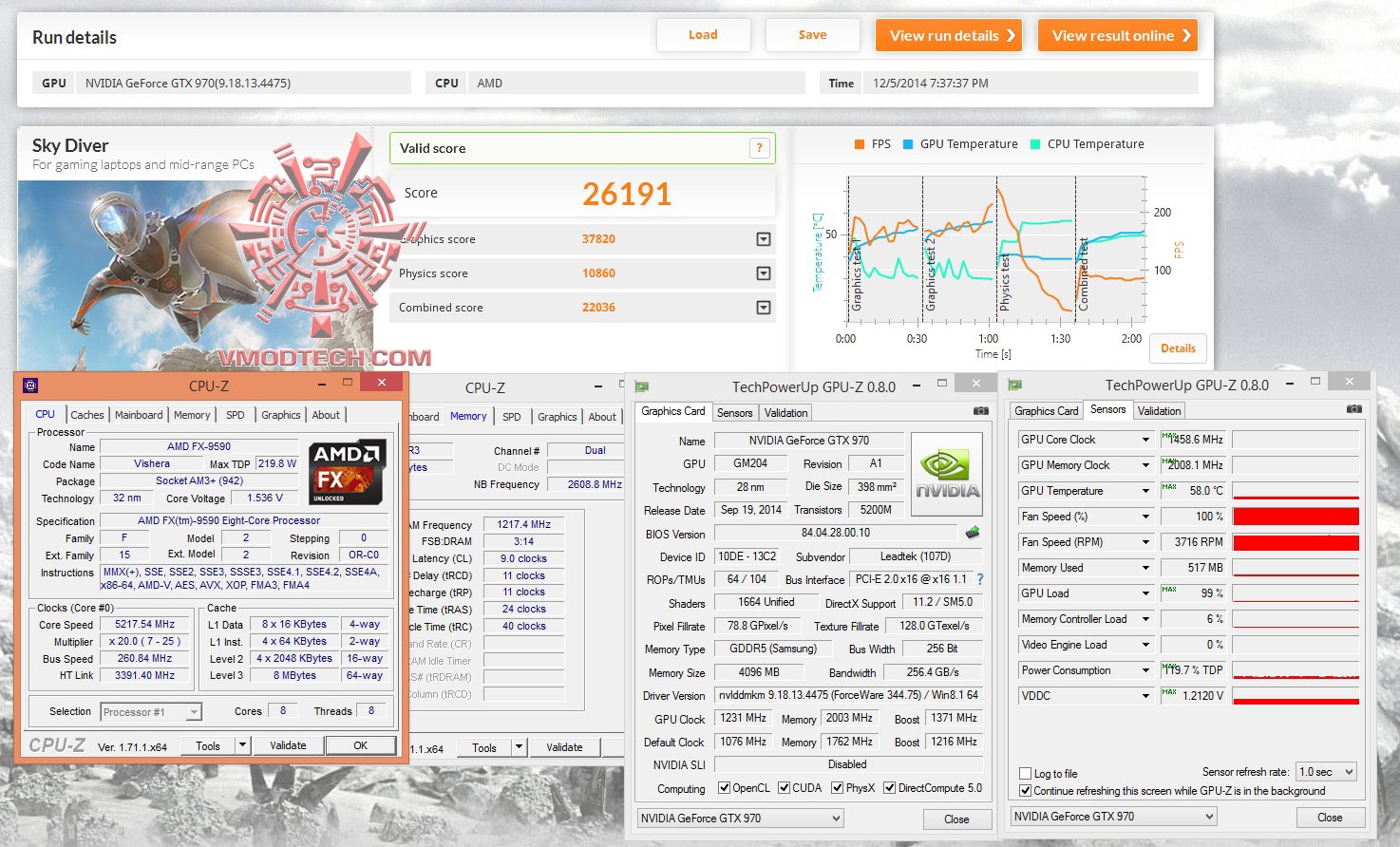1400x847 pixels.
Task: Click the Valid score help question mark icon
Action: [759, 147]
